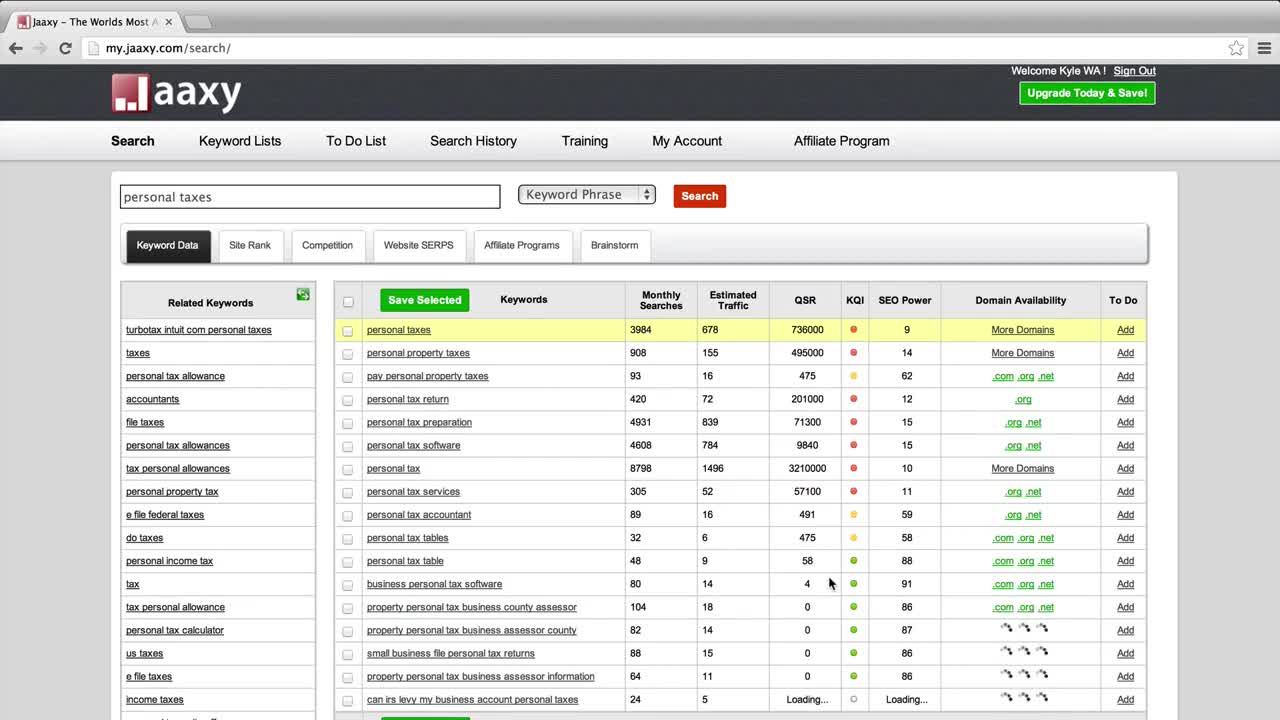Click SEO Power column header
The width and height of the screenshot is (1280, 720).
(905, 300)
